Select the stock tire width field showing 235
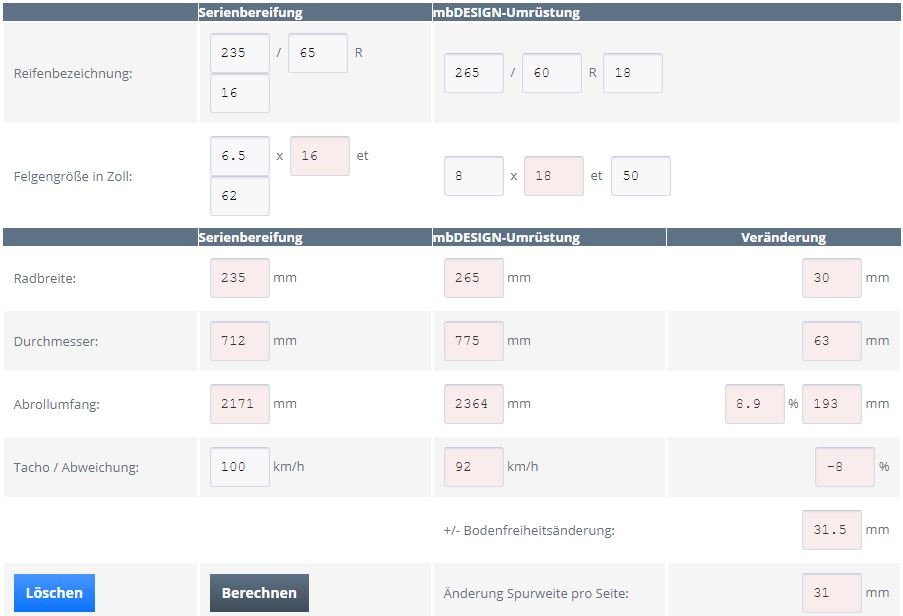 tap(240, 53)
